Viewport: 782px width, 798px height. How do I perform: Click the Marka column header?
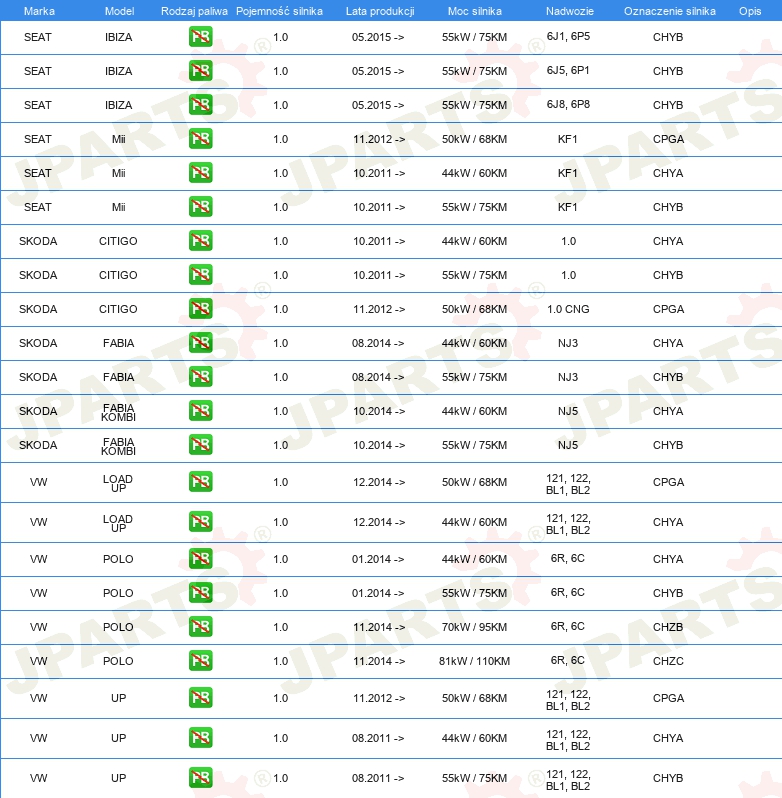click(x=39, y=11)
